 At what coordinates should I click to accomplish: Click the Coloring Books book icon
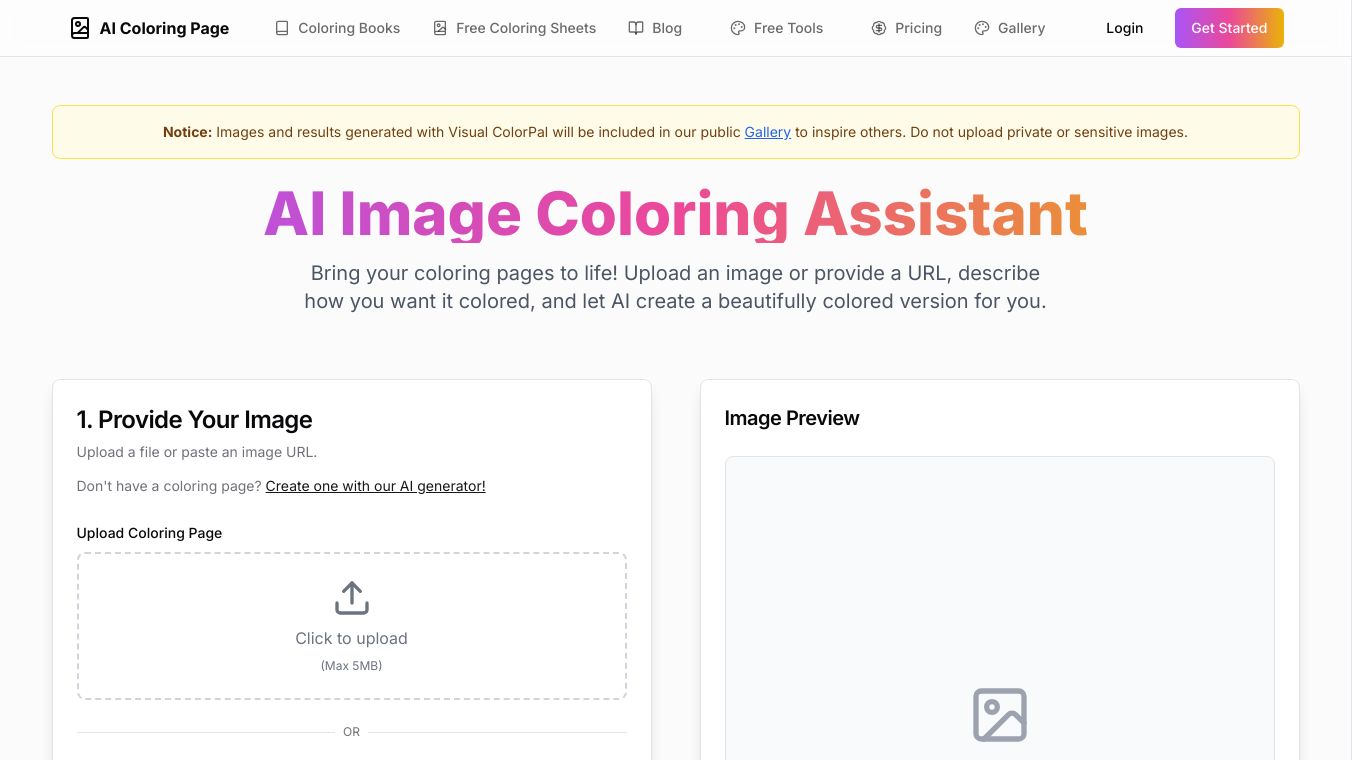(282, 28)
